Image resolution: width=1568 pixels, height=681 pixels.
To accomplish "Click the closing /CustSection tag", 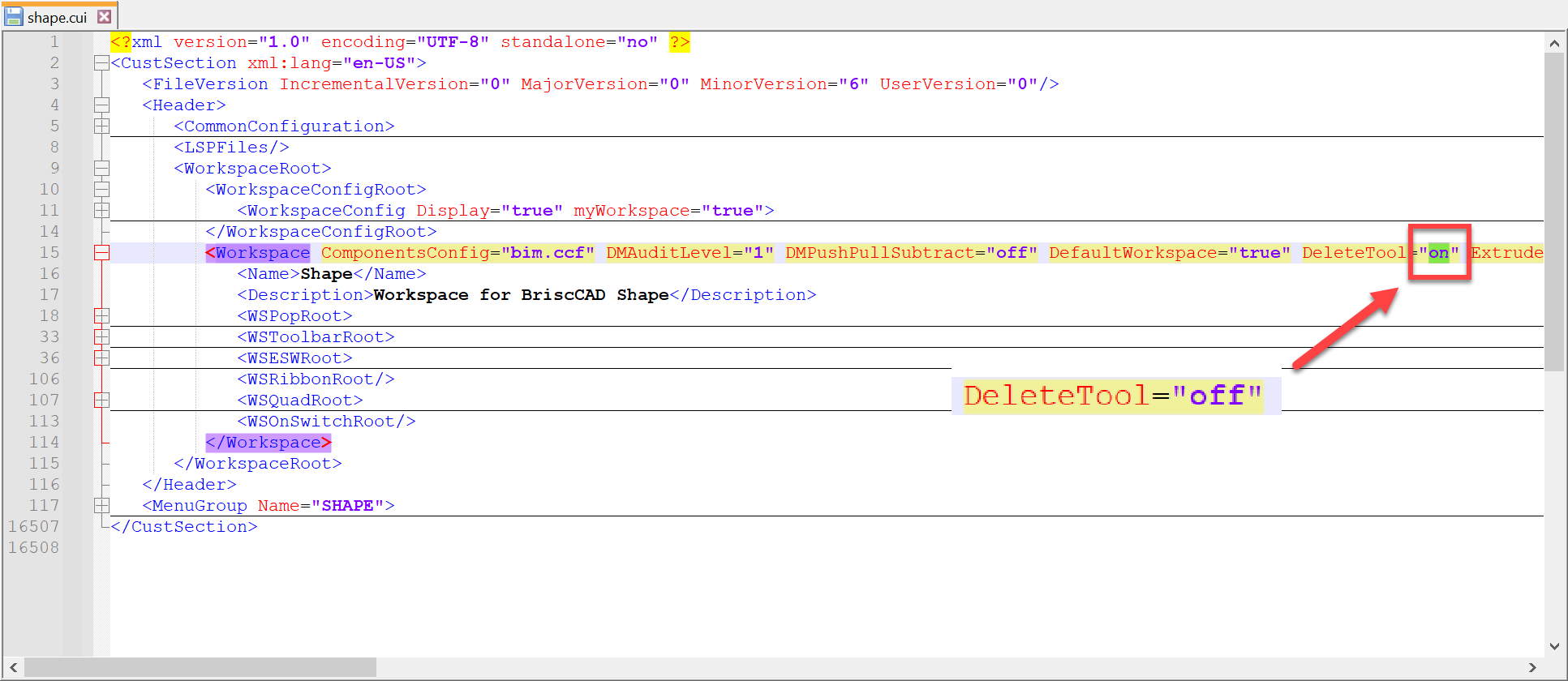I will (184, 527).
